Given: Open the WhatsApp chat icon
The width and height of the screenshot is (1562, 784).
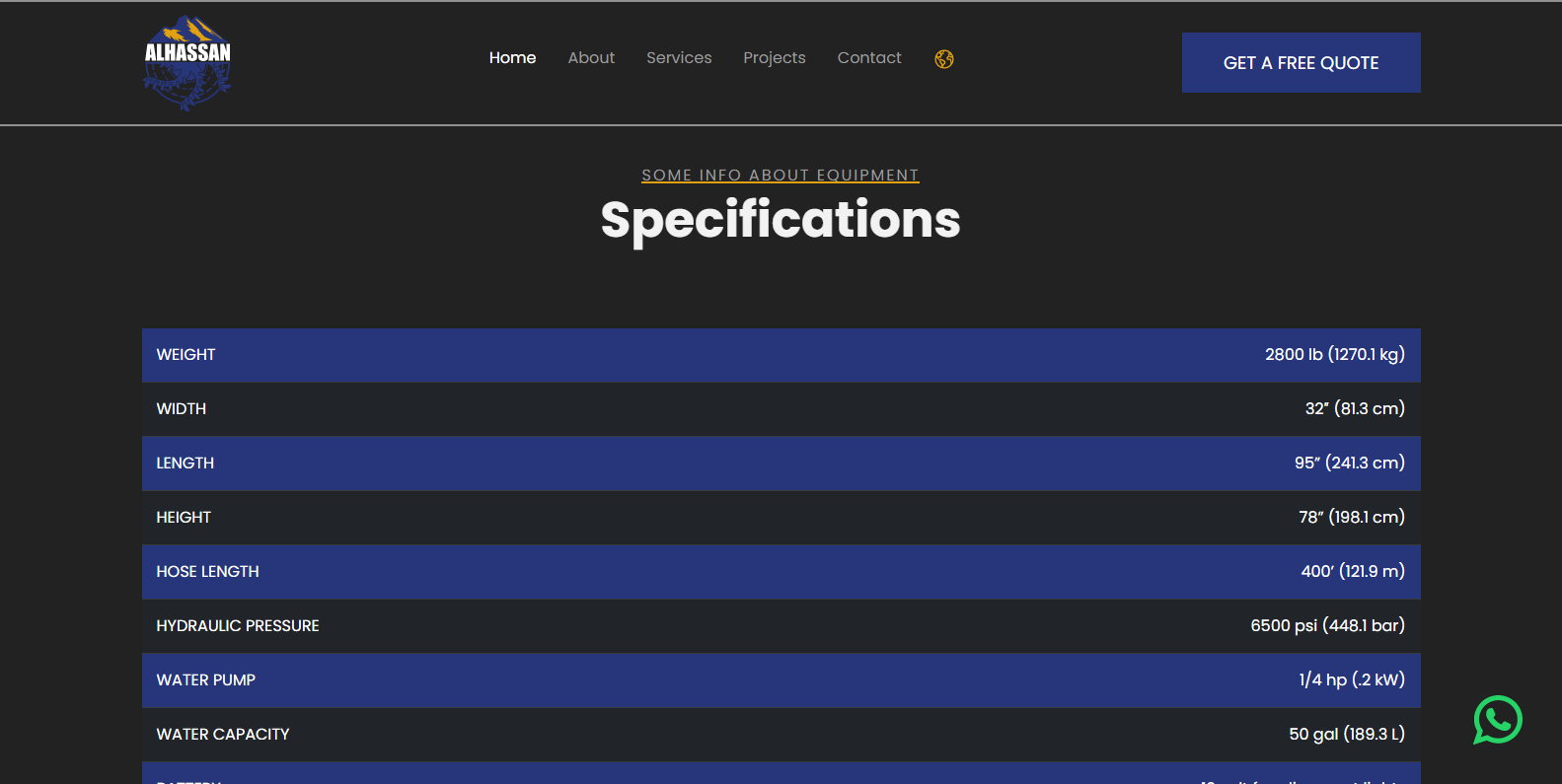Looking at the screenshot, I should pyautogui.click(x=1497, y=720).
